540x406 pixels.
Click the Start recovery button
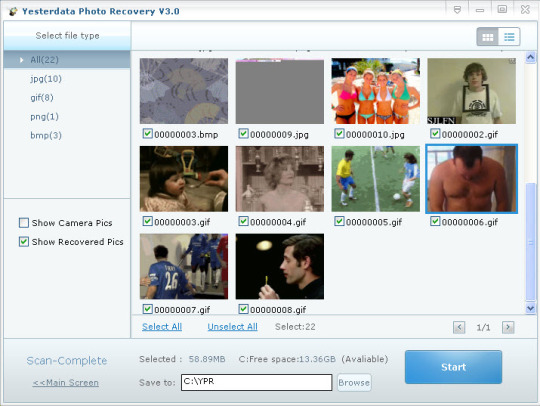click(453, 367)
